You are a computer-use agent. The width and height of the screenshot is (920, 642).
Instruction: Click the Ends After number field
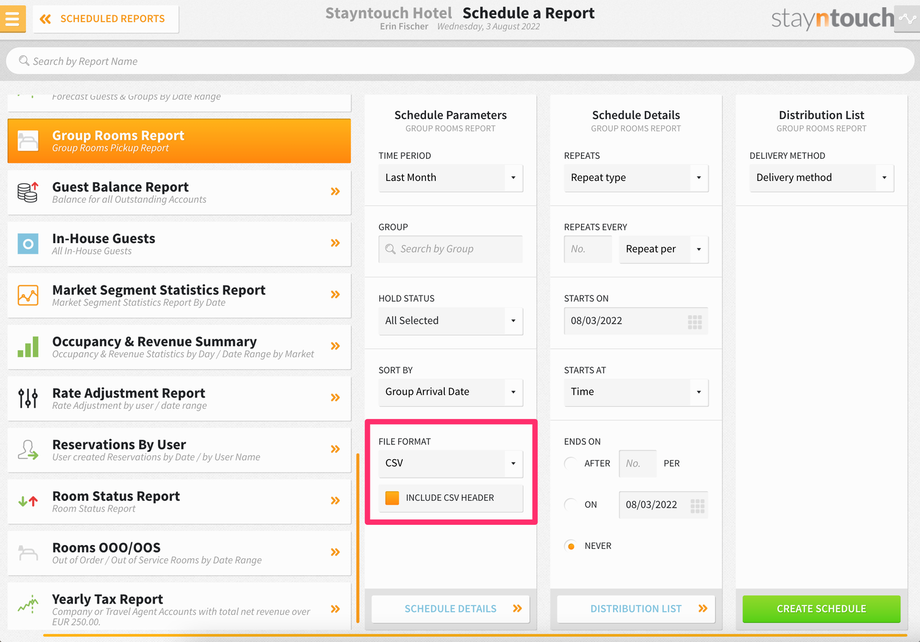[637, 464]
